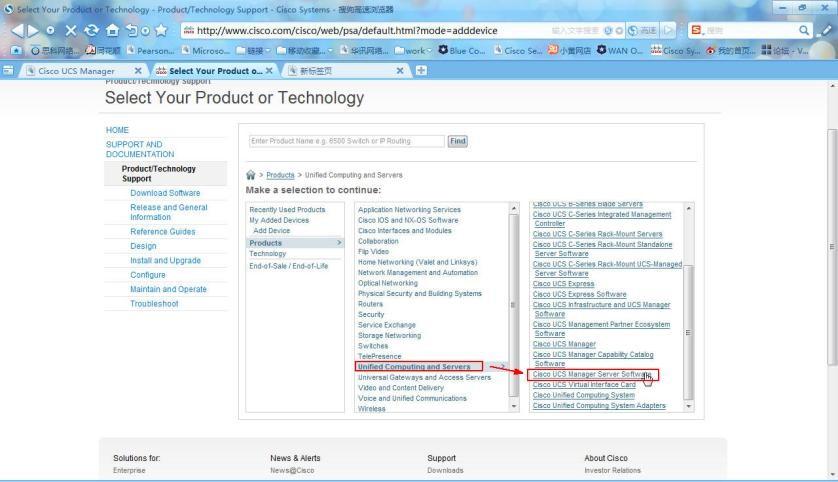Close the Select Your Product tab
This screenshot has height=482, width=838.
coord(269,71)
